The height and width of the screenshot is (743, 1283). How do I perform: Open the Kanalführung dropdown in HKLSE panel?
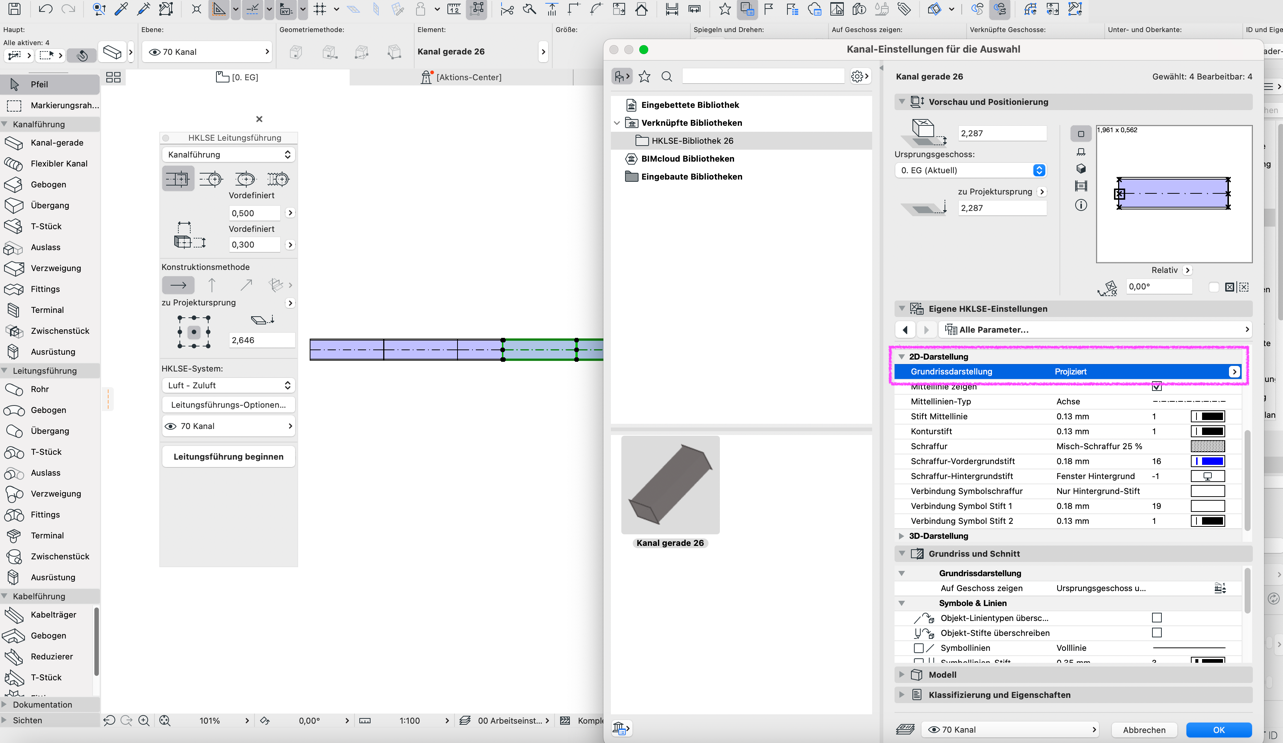pyautogui.click(x=228, y=155)
